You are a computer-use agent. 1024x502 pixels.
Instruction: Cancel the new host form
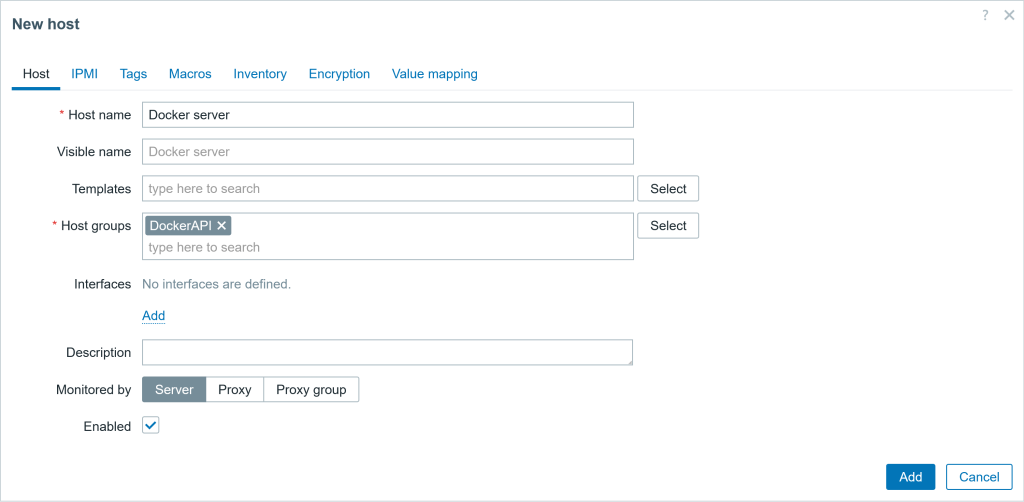979,477
